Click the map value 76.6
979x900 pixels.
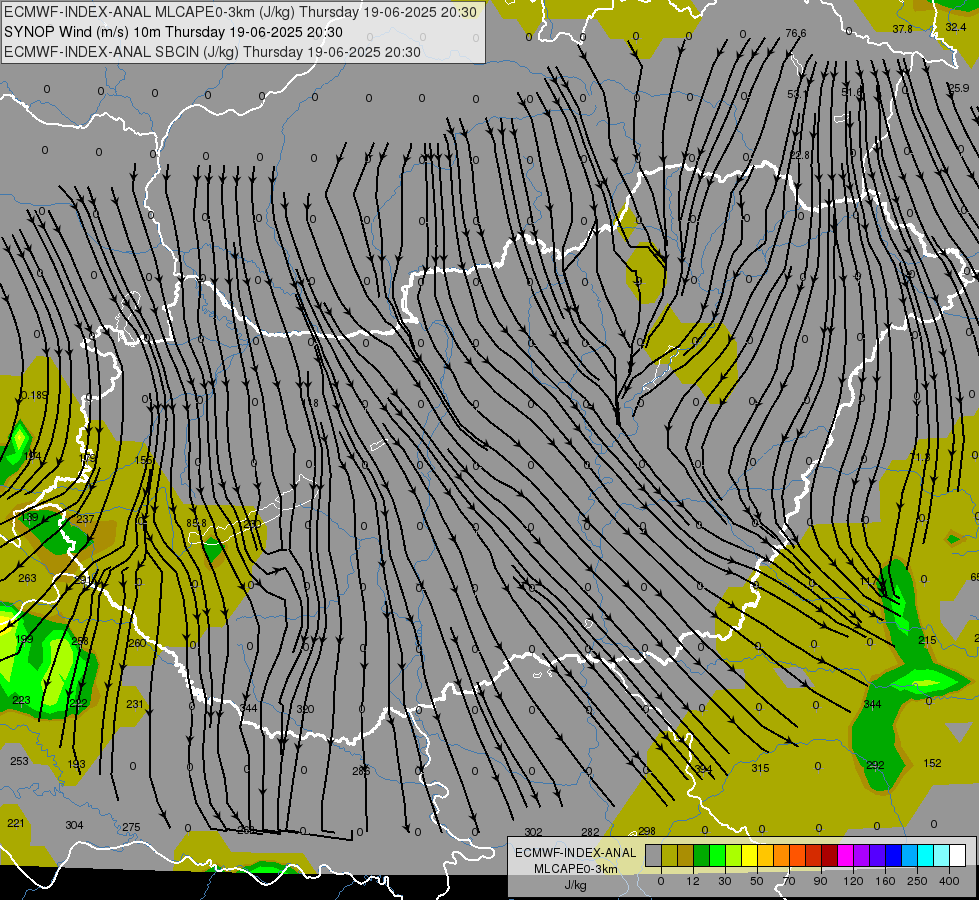796,33
